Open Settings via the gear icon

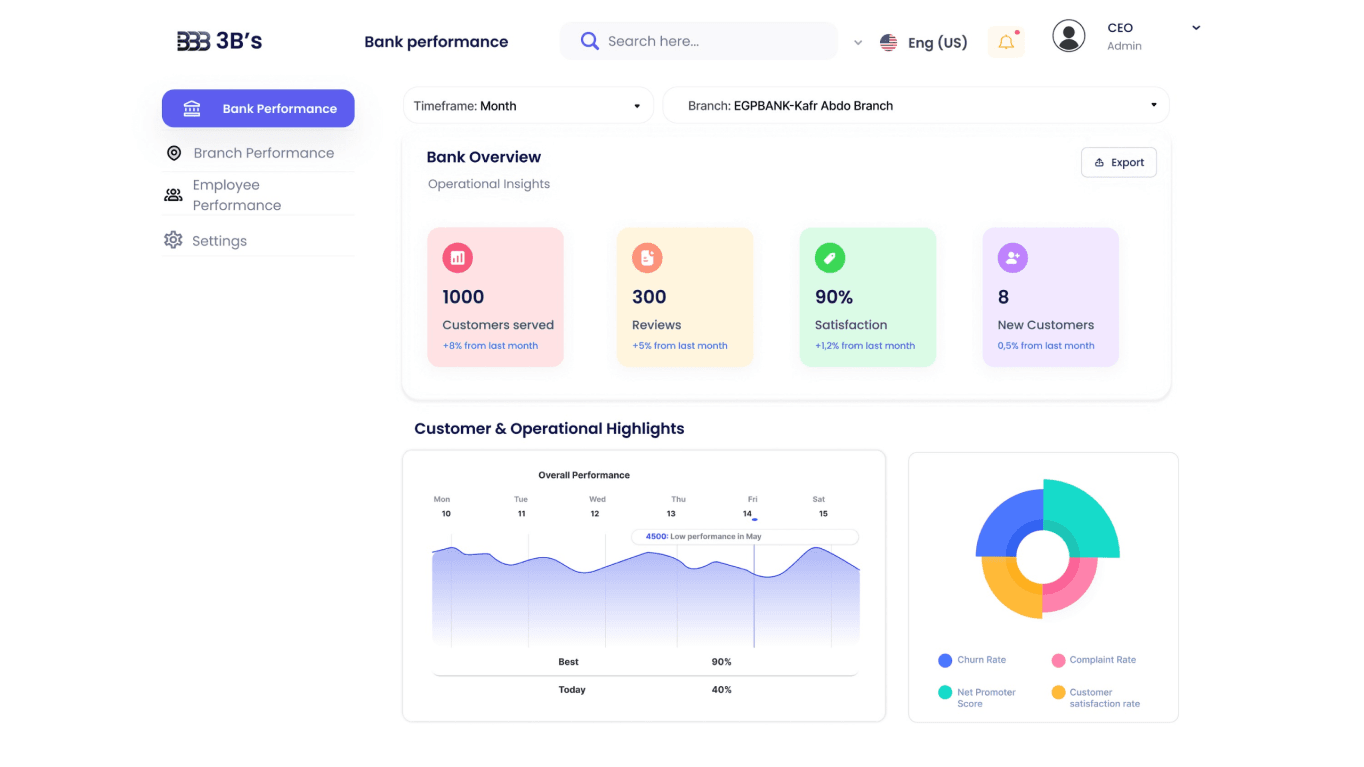[x=173, y=240]
